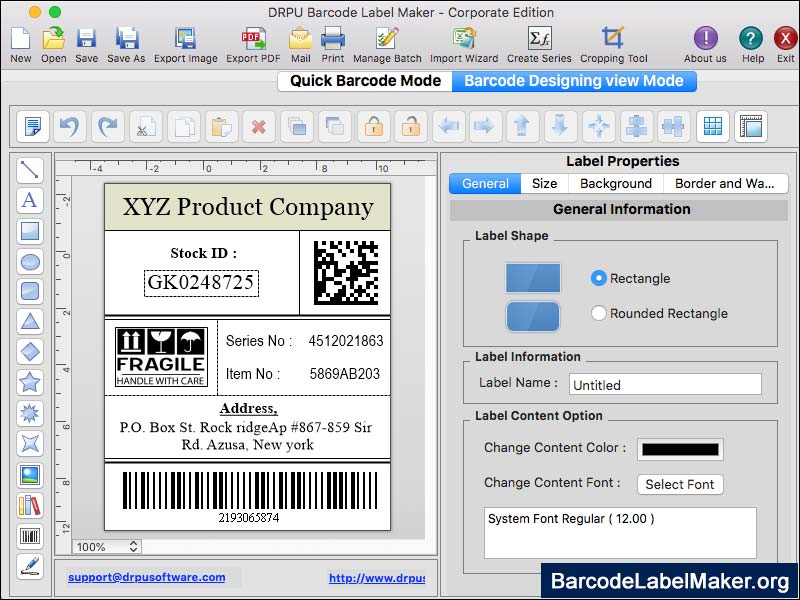800x600 pixels.
Task: Switch to Quick Barcode Mode
Action: [365, 81]
